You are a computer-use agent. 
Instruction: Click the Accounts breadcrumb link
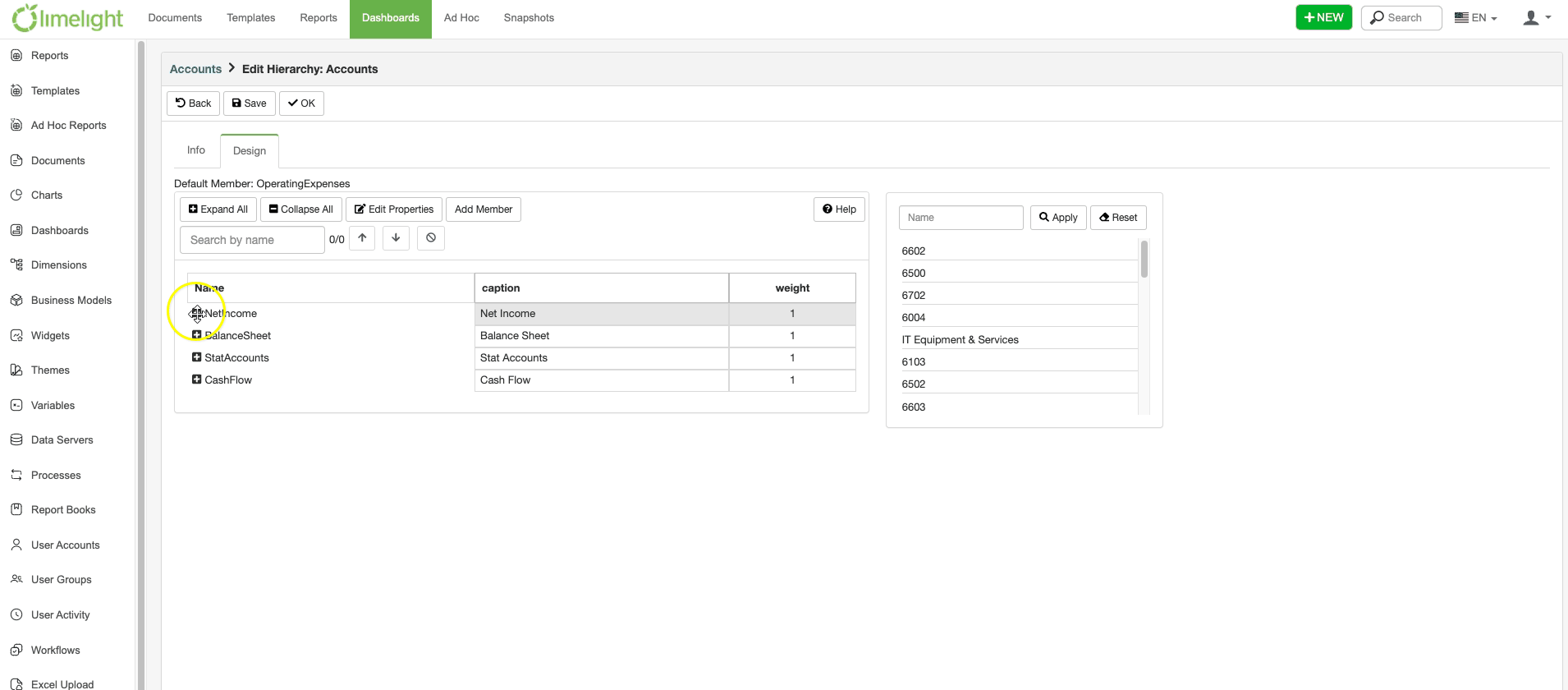pos(195,69)
